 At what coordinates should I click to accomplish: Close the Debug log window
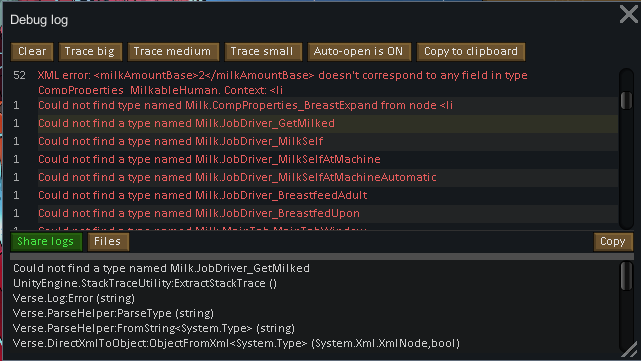click(629, 14)
